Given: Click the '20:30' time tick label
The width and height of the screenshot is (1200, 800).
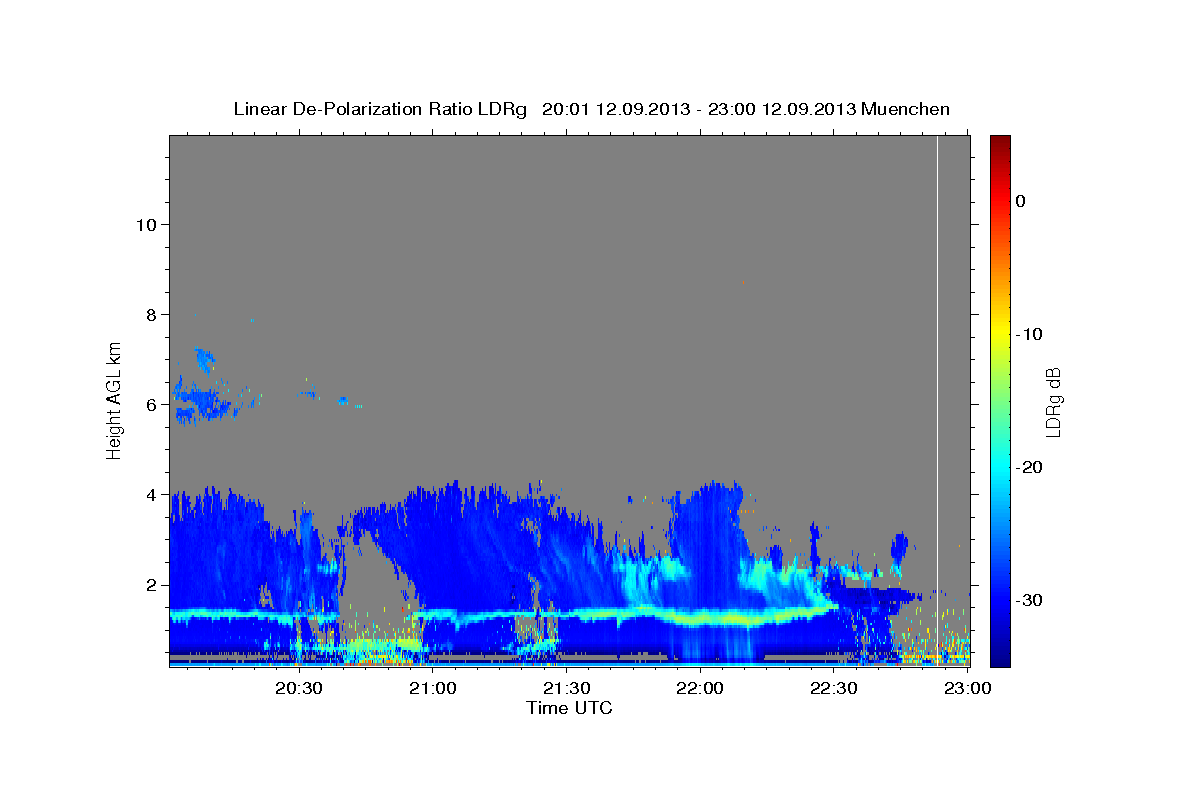Looking at the screenshot, I should coord(298,689).
